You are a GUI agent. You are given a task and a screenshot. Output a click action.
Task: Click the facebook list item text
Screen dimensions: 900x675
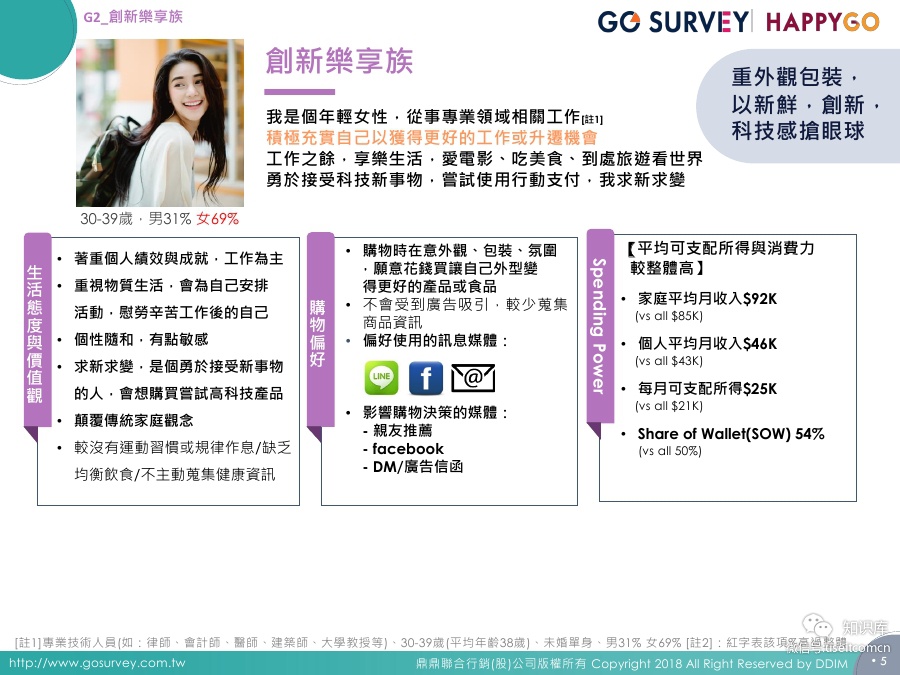point(403,449)
